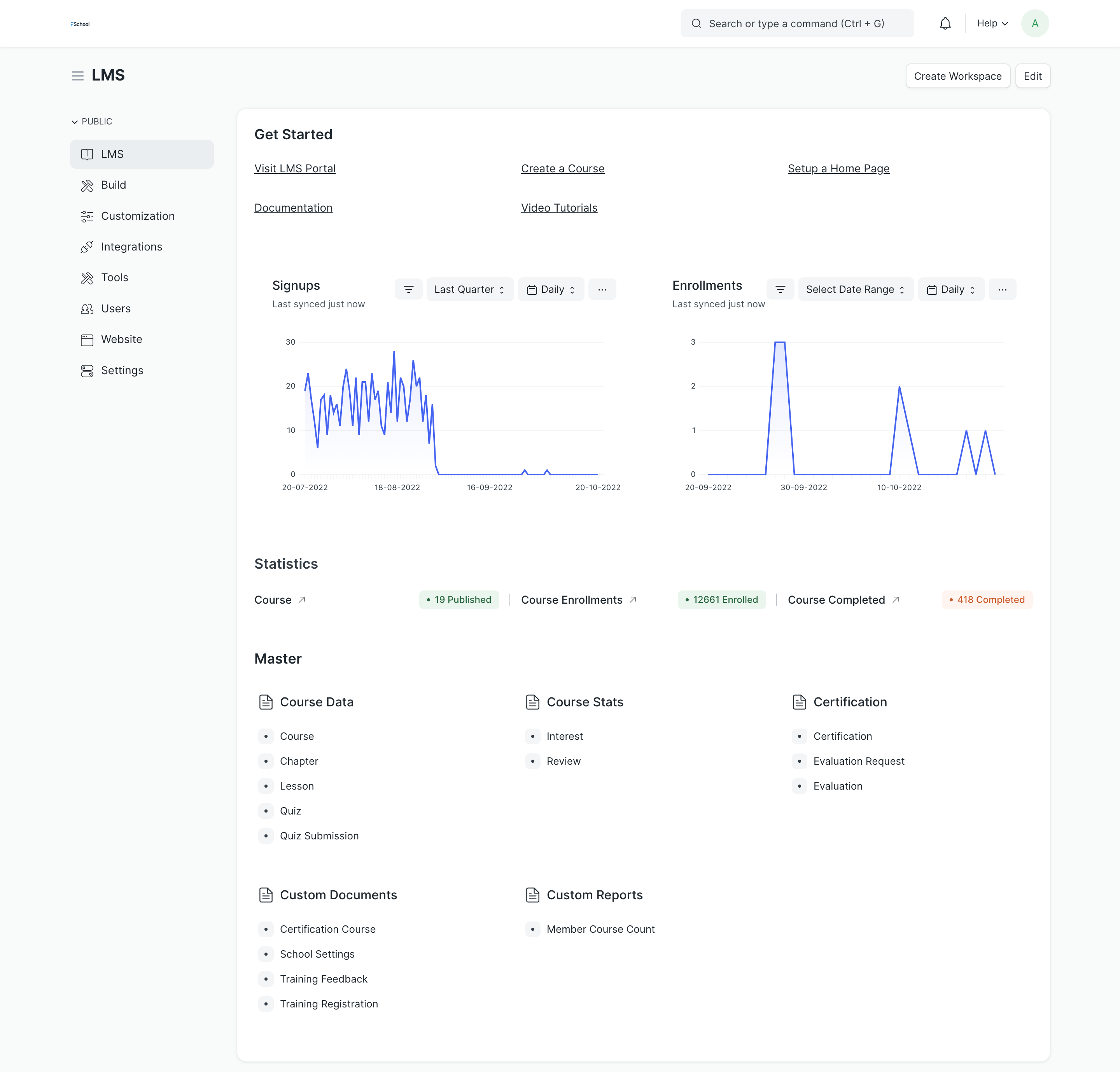Open the Enrollments chart overflow menu

[x=1002, y=289]
